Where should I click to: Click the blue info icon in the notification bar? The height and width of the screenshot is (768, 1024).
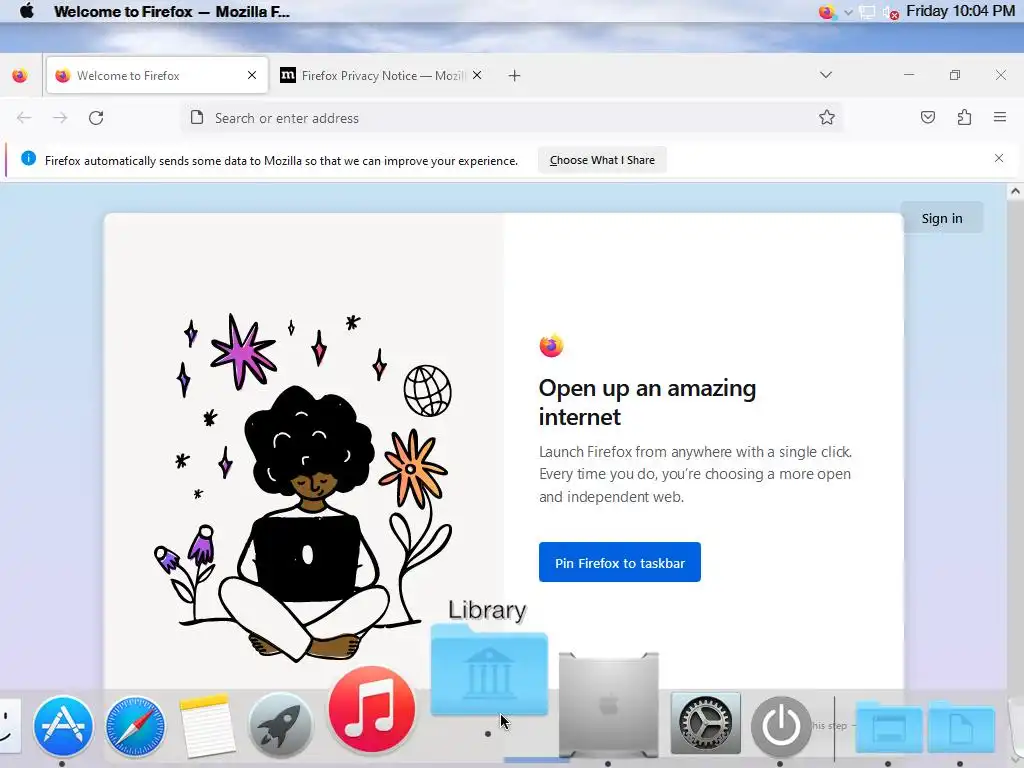click(x=28, y=158)
